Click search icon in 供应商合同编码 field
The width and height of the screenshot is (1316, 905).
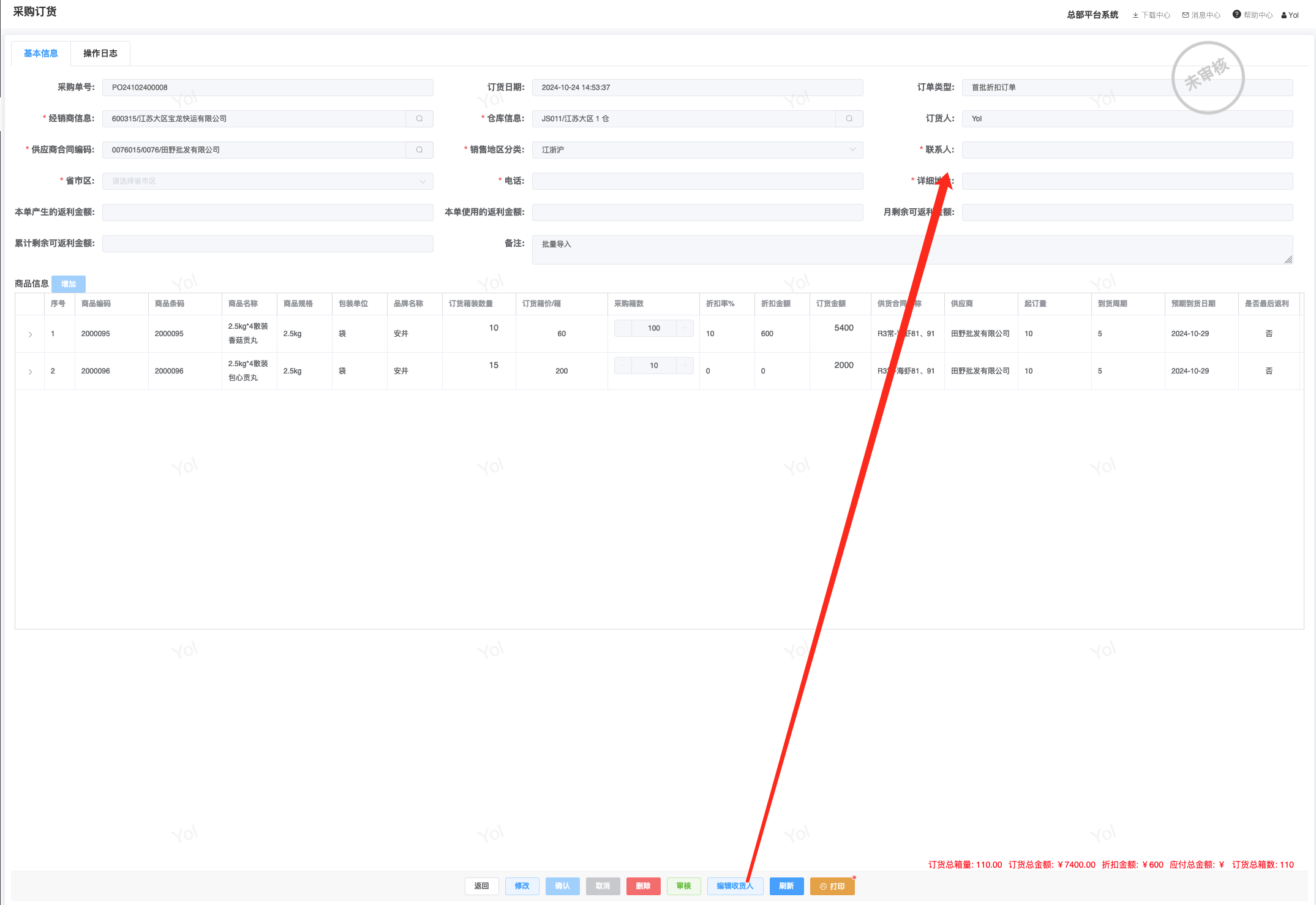pos(419,150)
